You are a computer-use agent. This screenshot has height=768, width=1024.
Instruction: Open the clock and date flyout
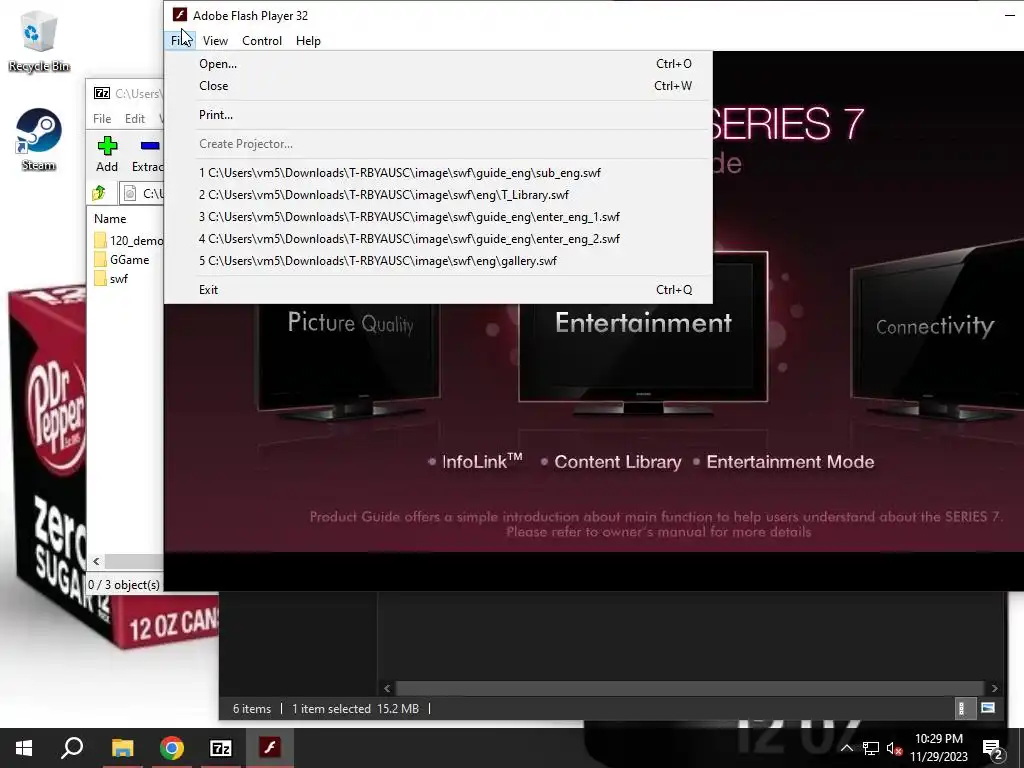(x=938, y=748)
